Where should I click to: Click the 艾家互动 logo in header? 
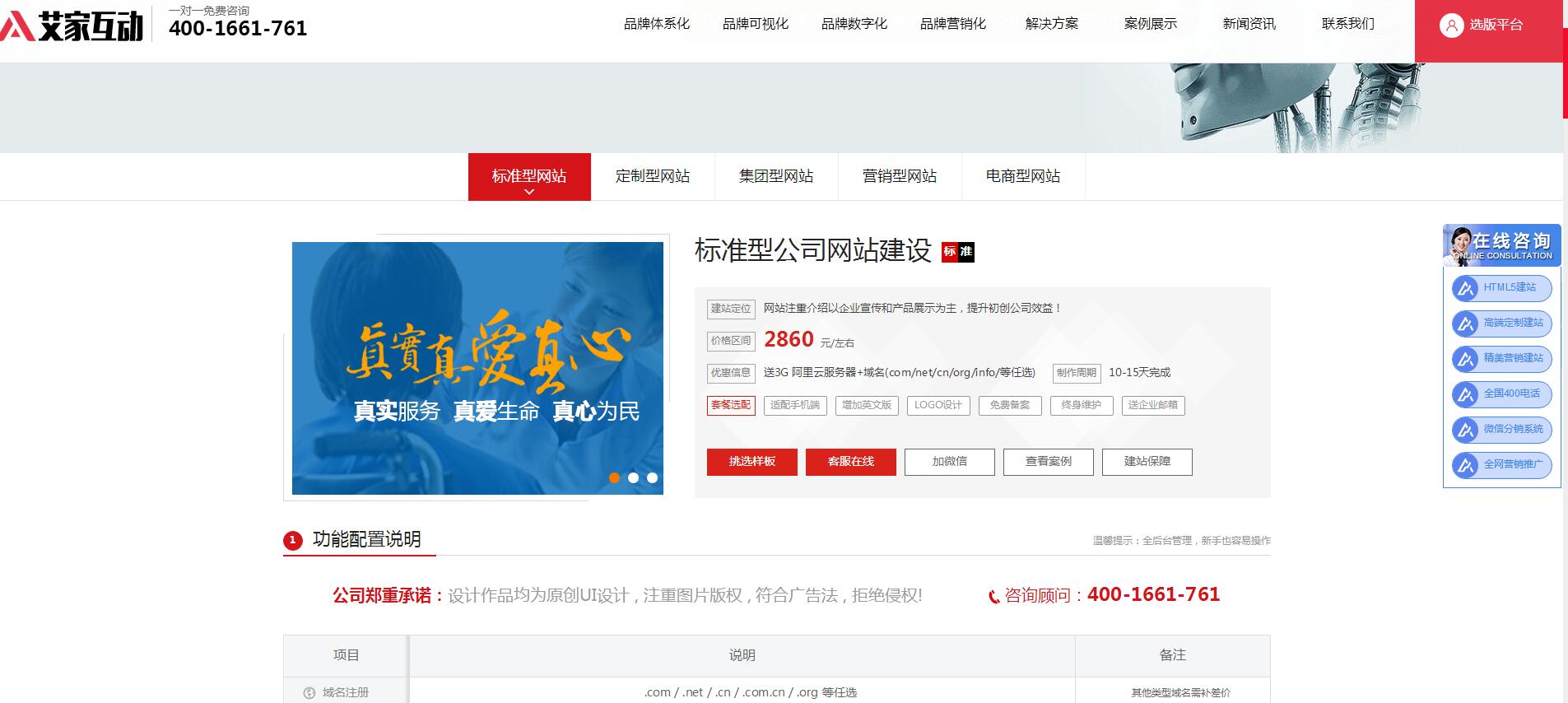click(x=72, y=26)
